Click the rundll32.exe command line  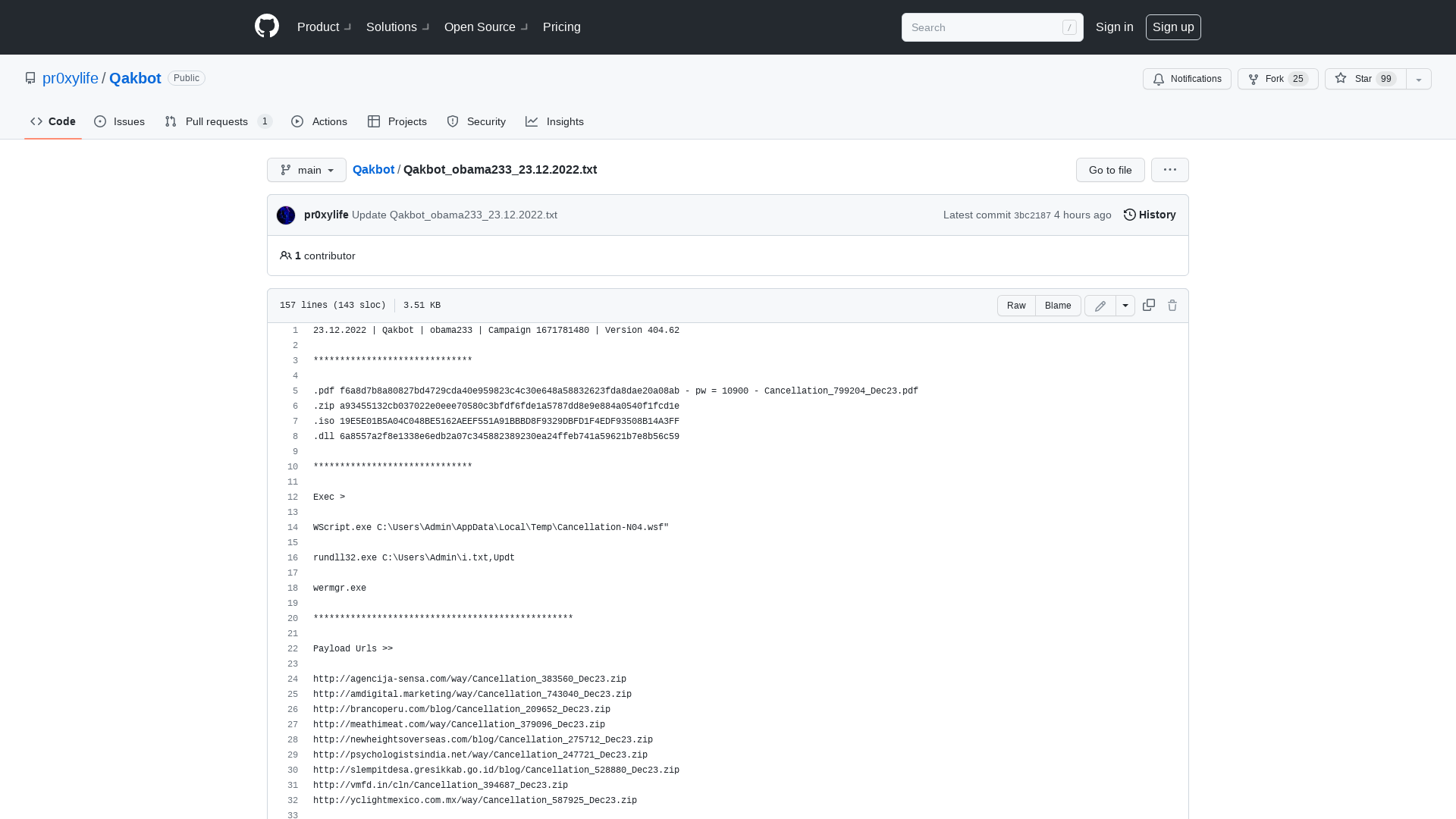click(414, 558)
